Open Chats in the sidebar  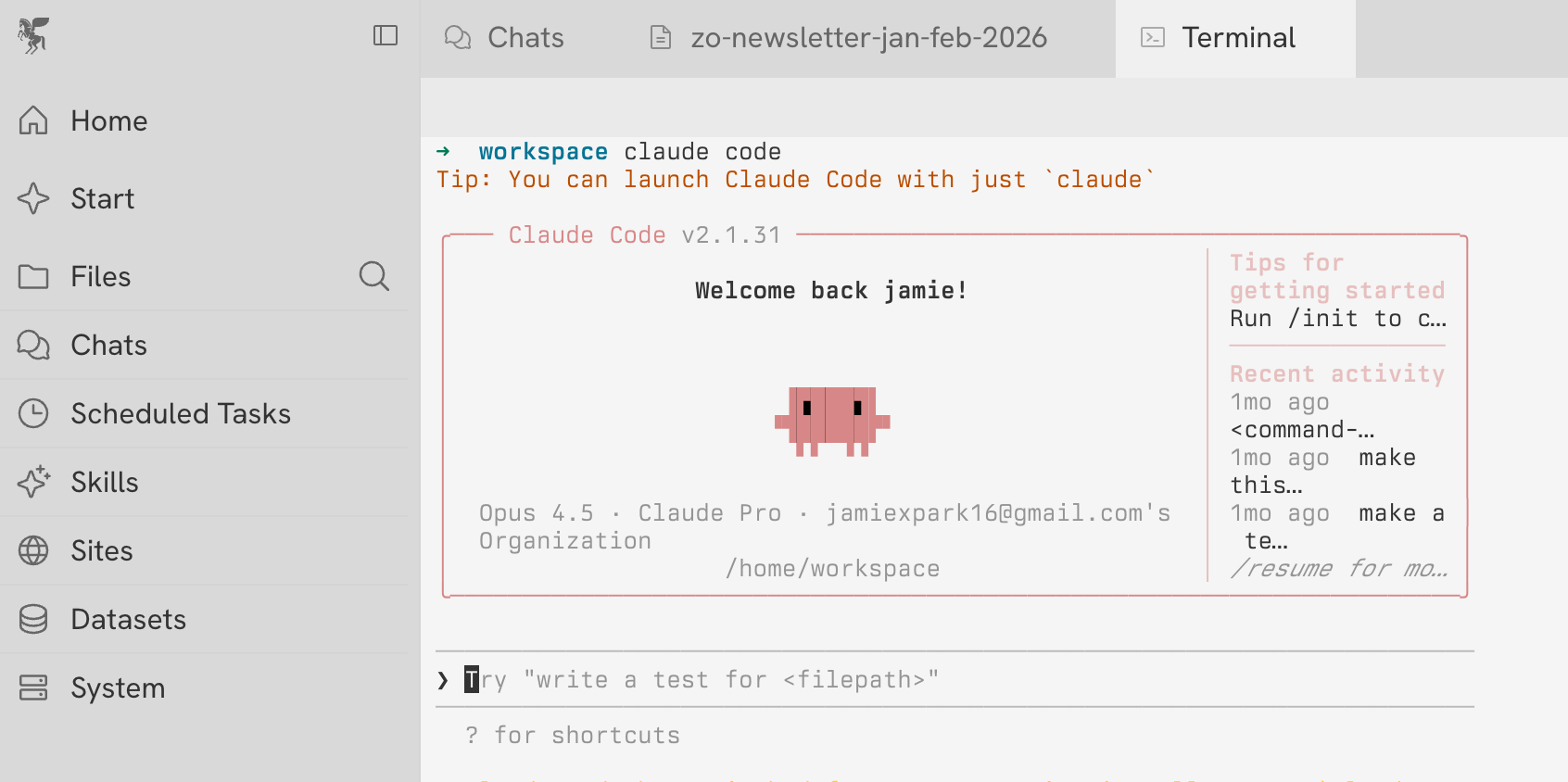[x=109, y=345]
